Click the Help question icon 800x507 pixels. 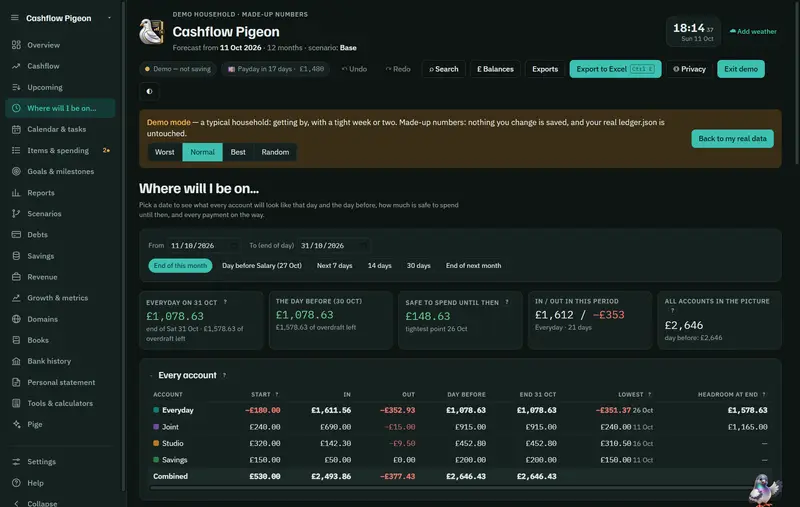pos(16,483)
